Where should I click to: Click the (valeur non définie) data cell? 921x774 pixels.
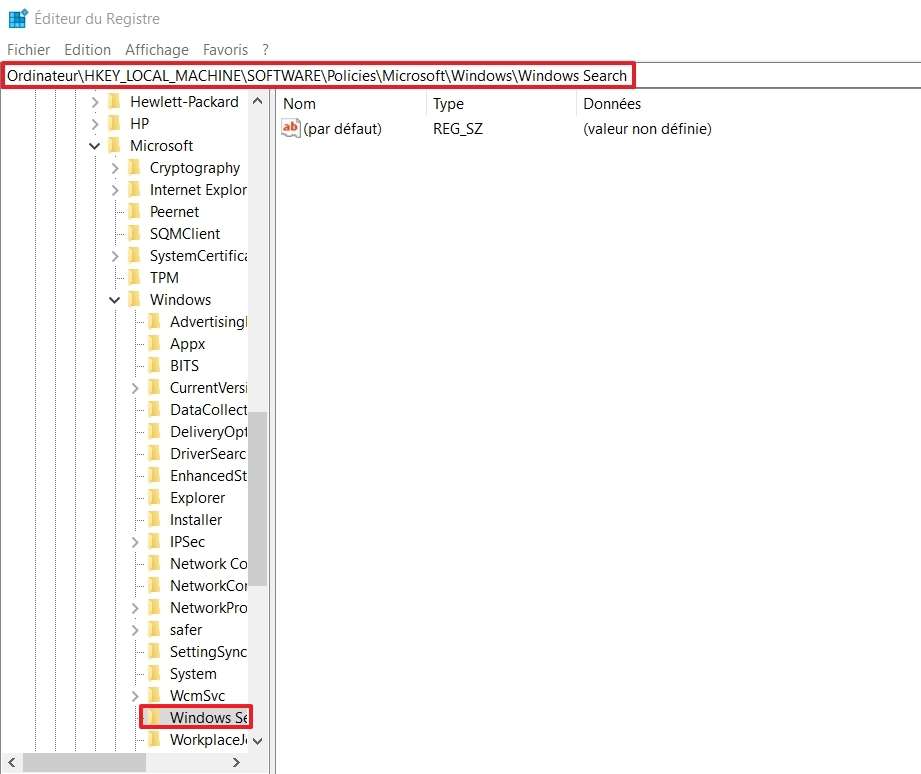pos(647,129)
